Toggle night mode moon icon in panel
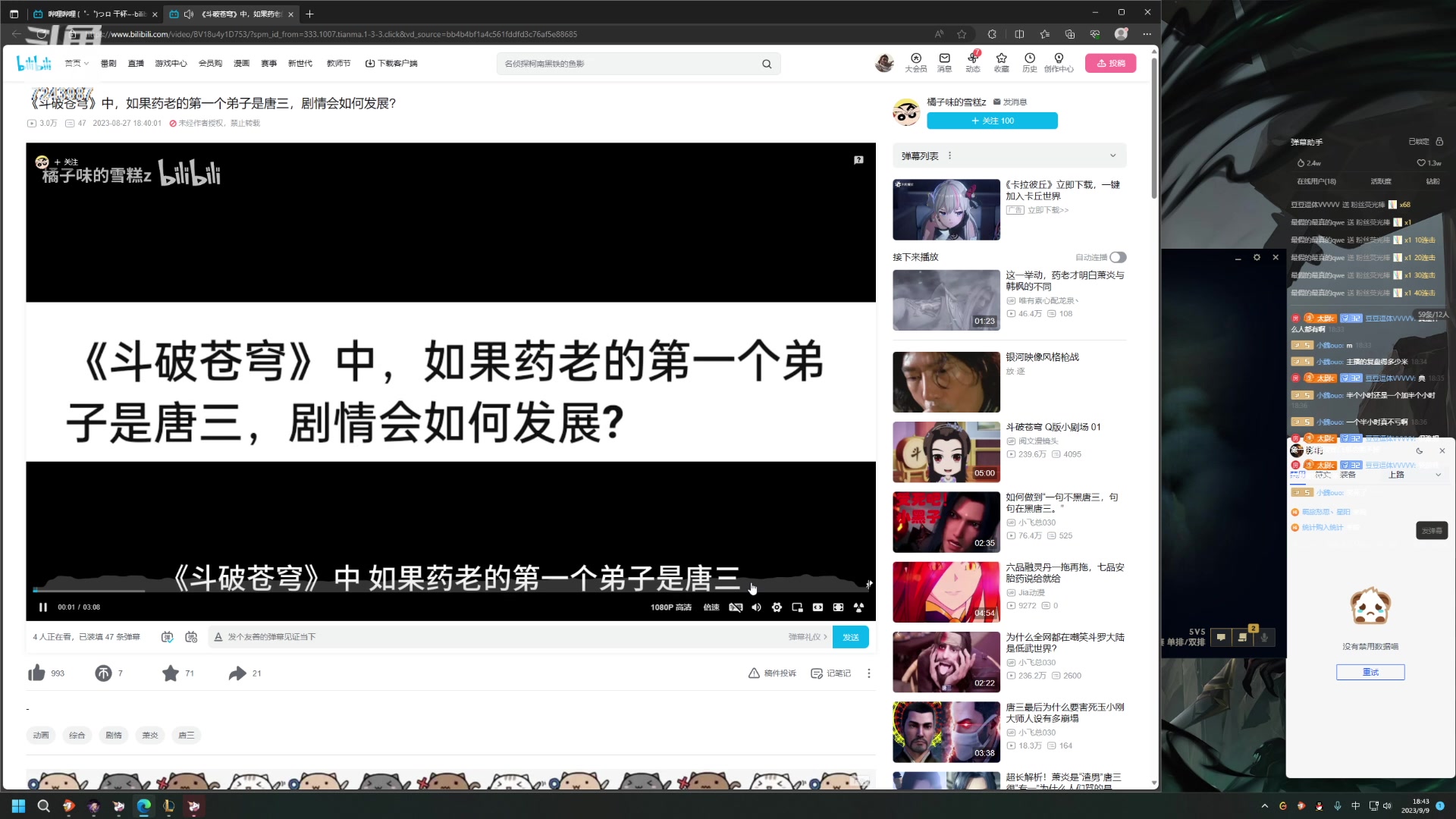 click(x=1420, y=450)
